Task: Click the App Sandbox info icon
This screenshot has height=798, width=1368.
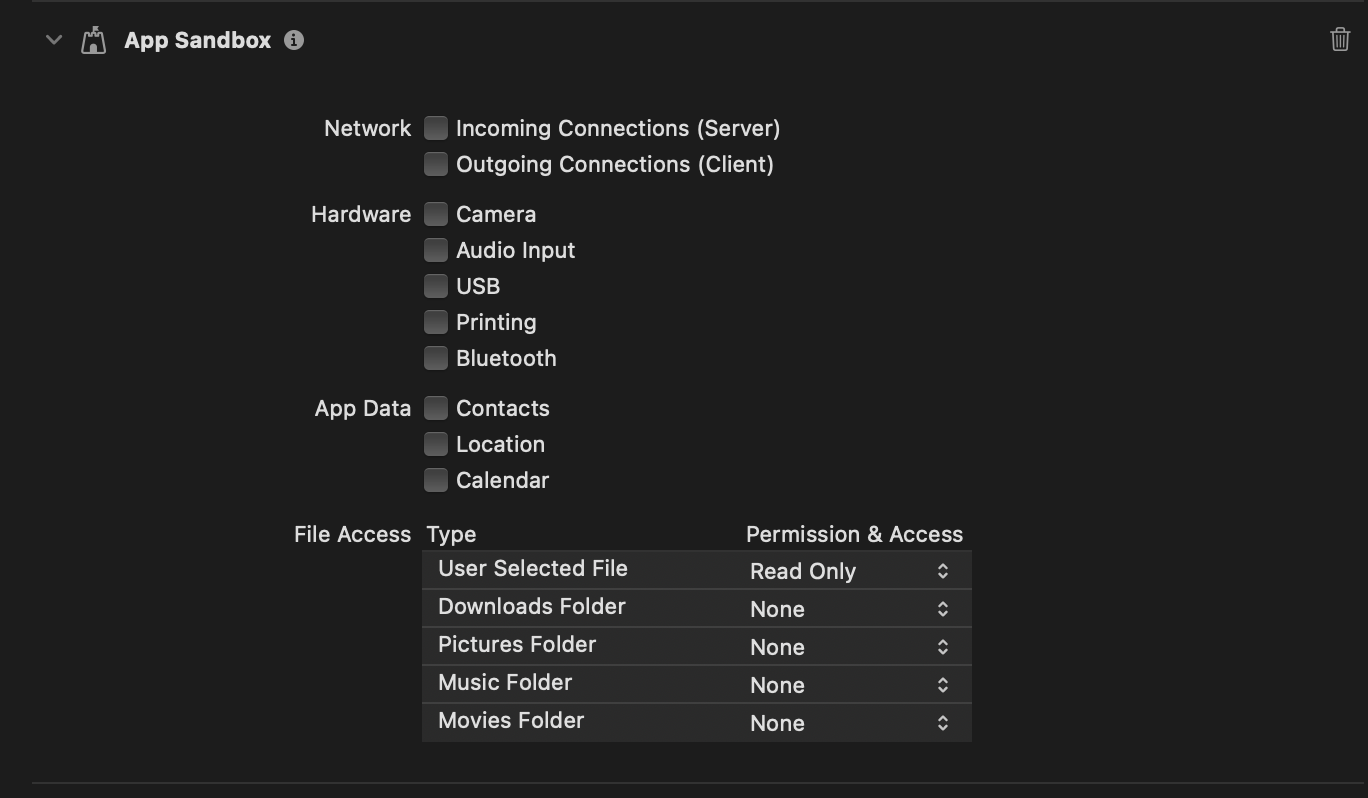Action: pos(294,40)
